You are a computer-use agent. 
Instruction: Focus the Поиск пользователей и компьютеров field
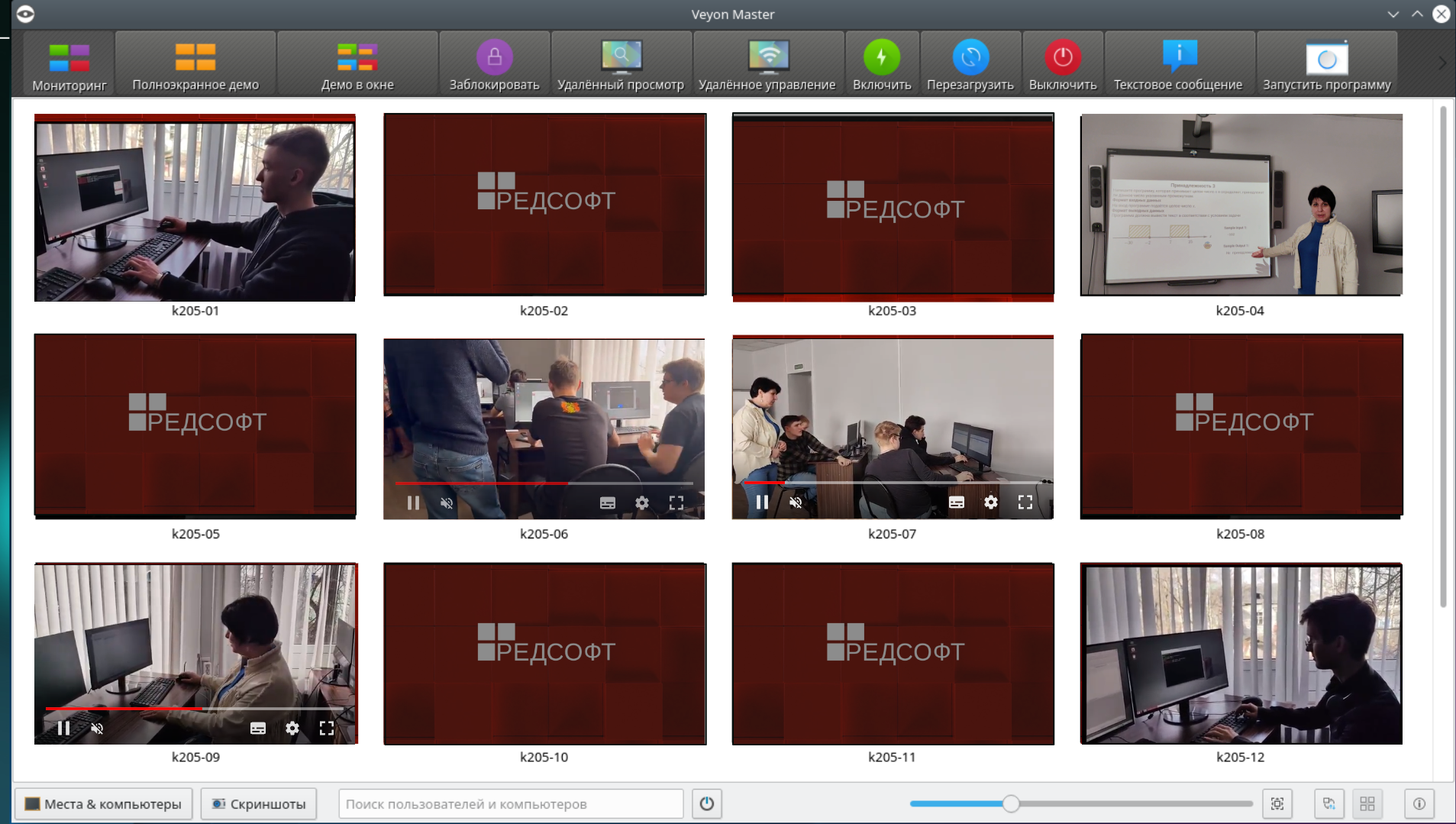[x=511, y=803]
